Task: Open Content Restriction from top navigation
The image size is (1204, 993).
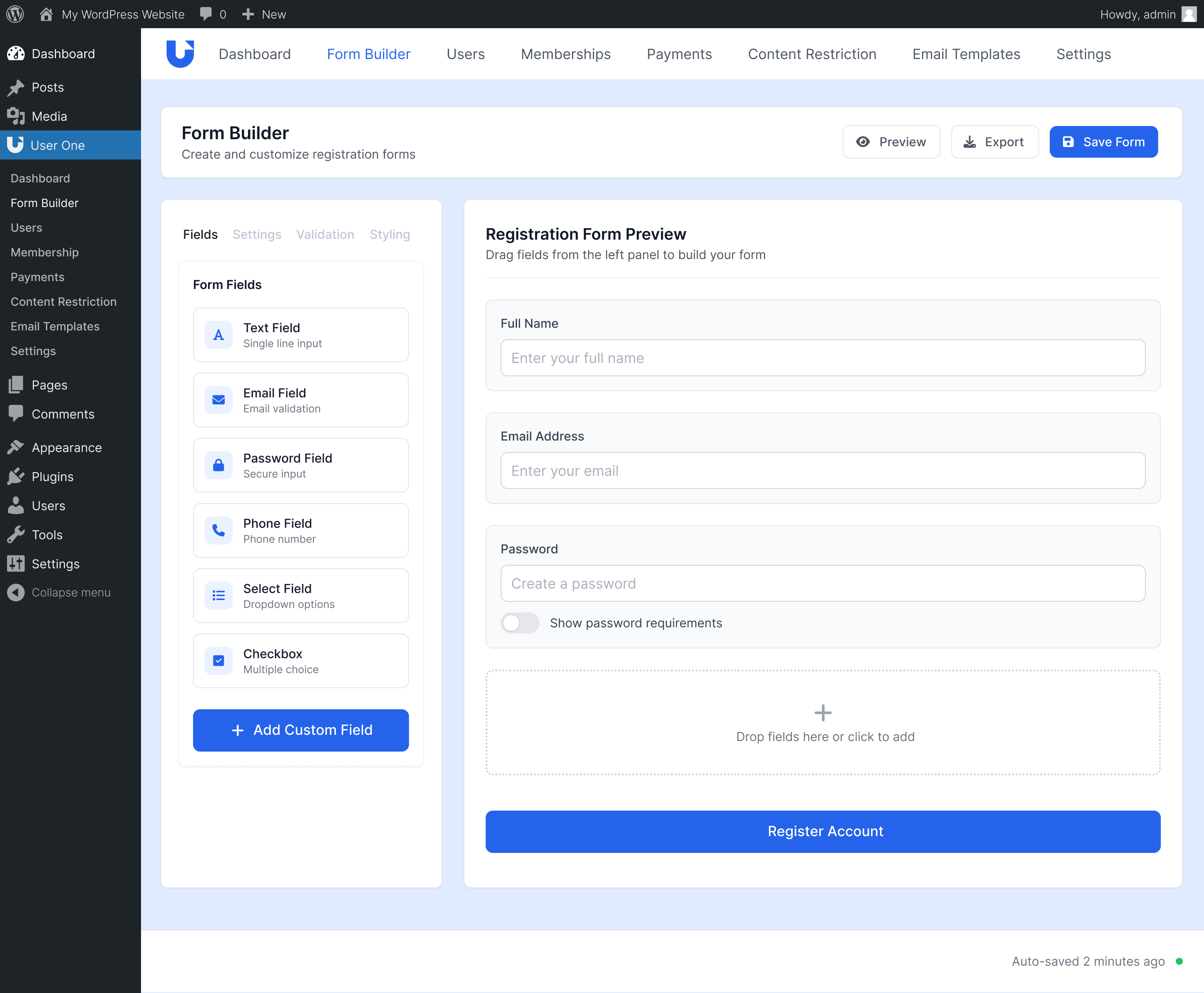Action: (x=812, y=54)
